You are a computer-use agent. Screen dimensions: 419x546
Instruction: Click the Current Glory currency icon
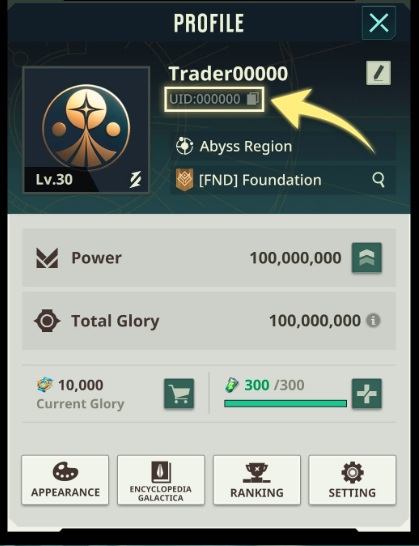(x=45, y=385)
